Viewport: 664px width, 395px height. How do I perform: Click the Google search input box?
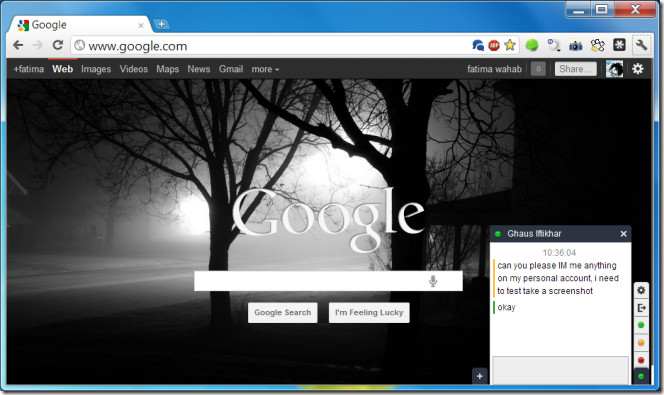pos(328,281)
